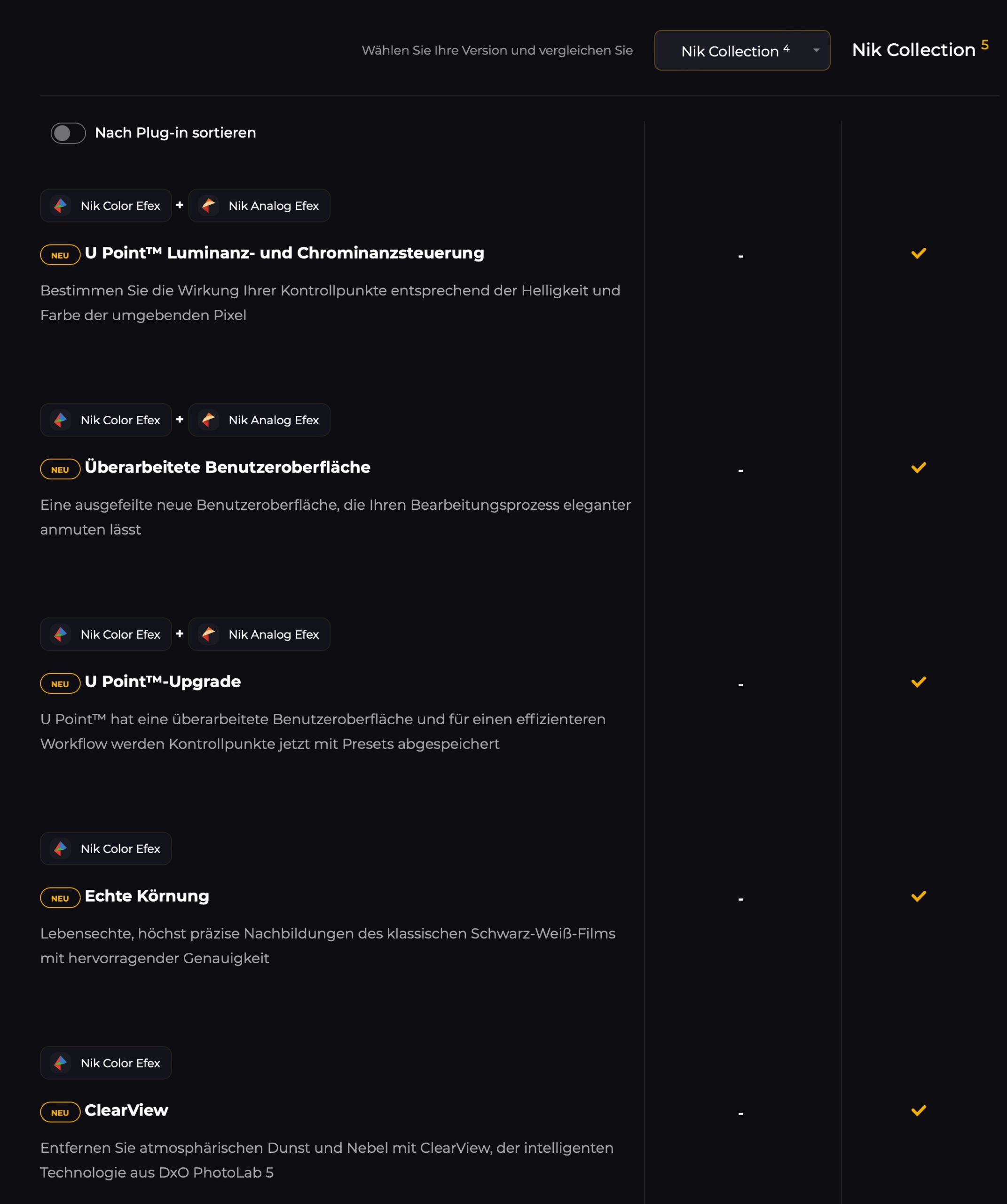This screenshot has height=1204, width=1007.
Task: Click the checkmark in the ClearView row
Action: [918, 1110]
